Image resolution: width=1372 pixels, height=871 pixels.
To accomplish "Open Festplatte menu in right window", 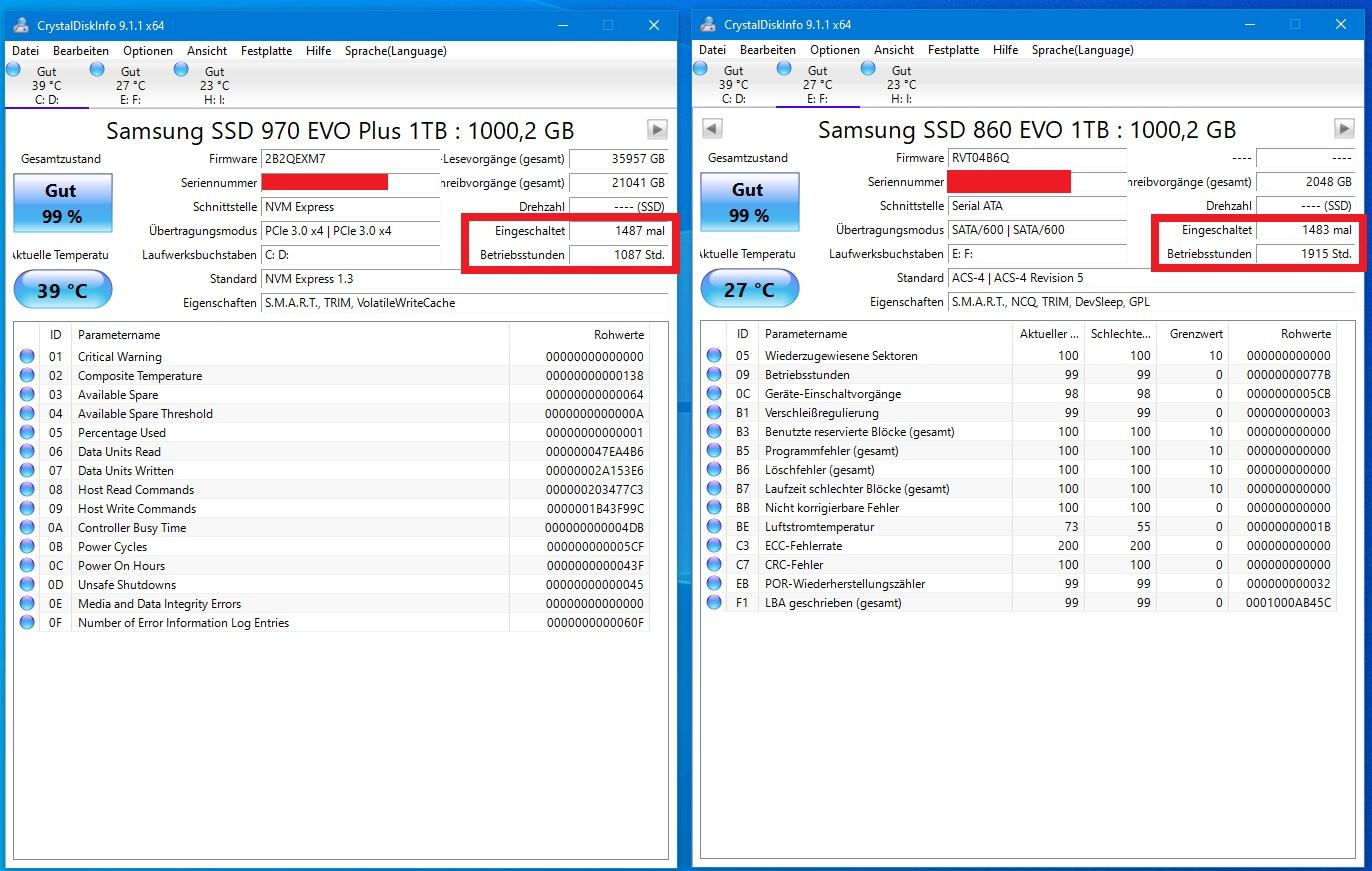I will [953, 49].
